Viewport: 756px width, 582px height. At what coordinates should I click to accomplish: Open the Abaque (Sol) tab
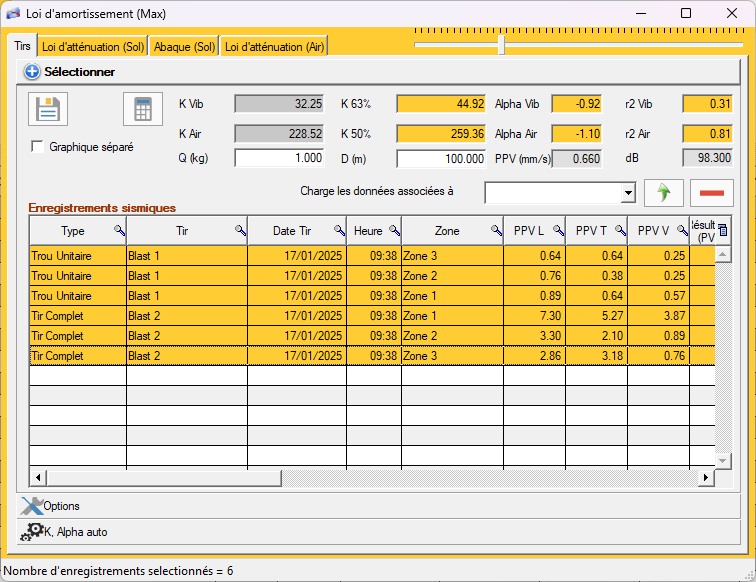pyautogui.click(x=184, y=47)
